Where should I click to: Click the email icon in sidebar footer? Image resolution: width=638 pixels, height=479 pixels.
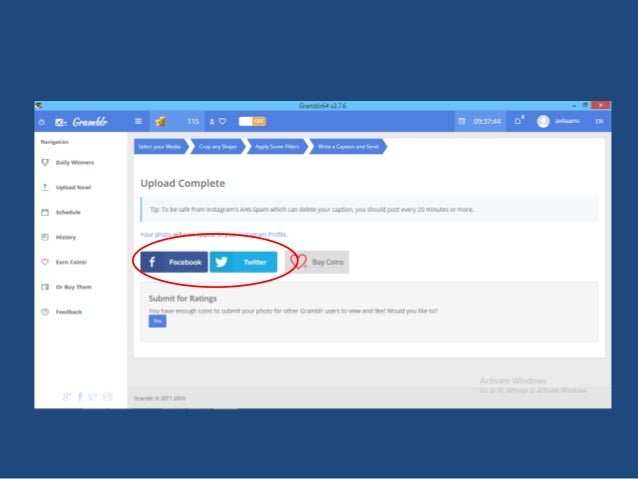(x=107, y=396)
